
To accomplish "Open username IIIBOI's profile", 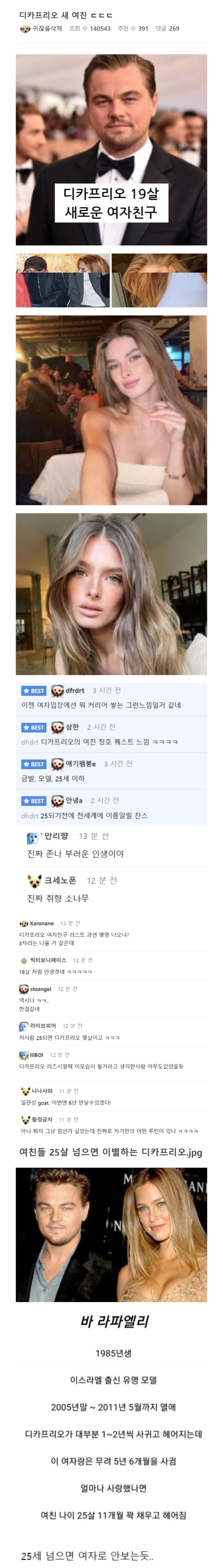I will 36,1055.
